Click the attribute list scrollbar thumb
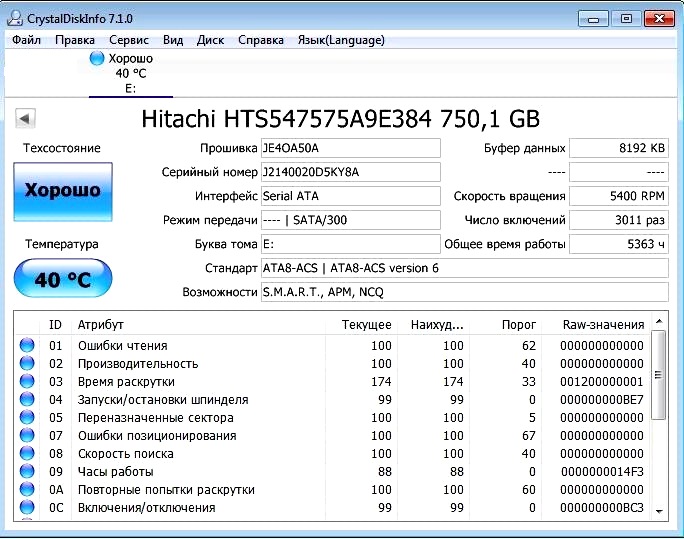Viewport: 684px width, 539px height. click(x=659, y=375)
